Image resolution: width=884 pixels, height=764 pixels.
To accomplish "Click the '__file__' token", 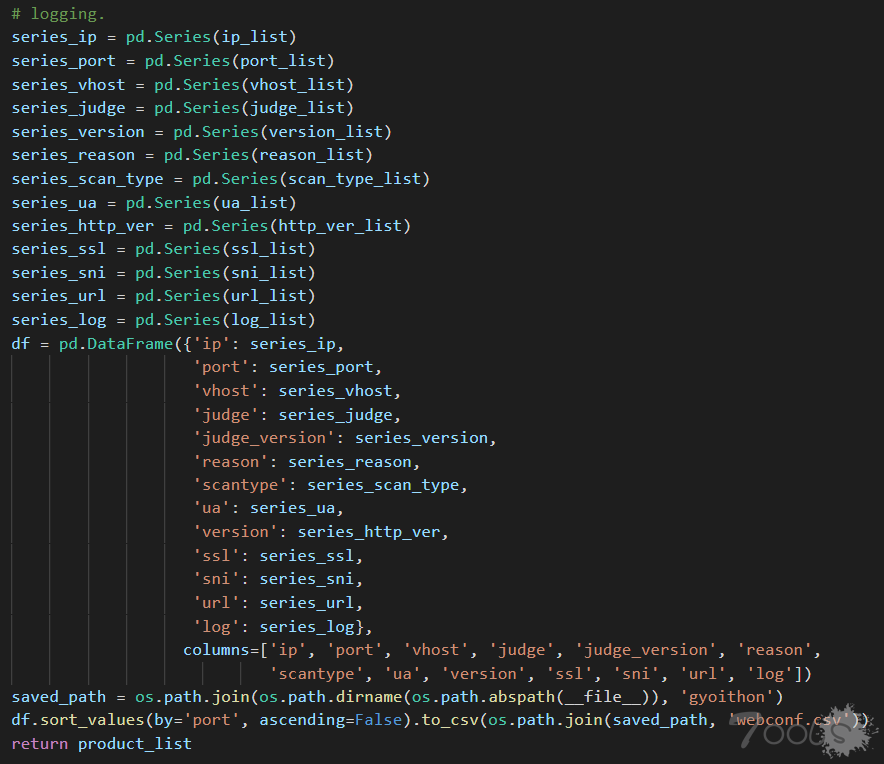I will [603, 697].
